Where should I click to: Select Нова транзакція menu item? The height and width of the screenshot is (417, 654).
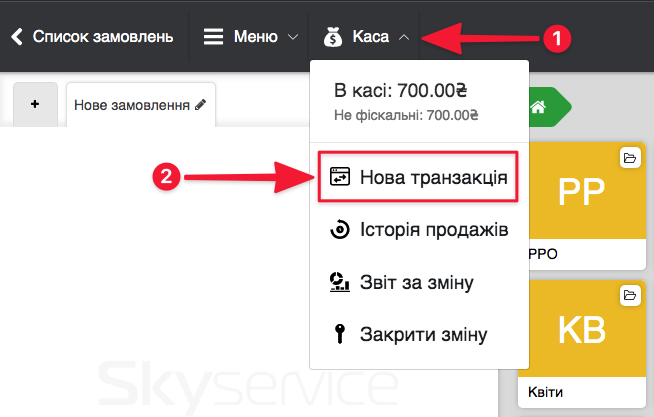click(434, 178)
